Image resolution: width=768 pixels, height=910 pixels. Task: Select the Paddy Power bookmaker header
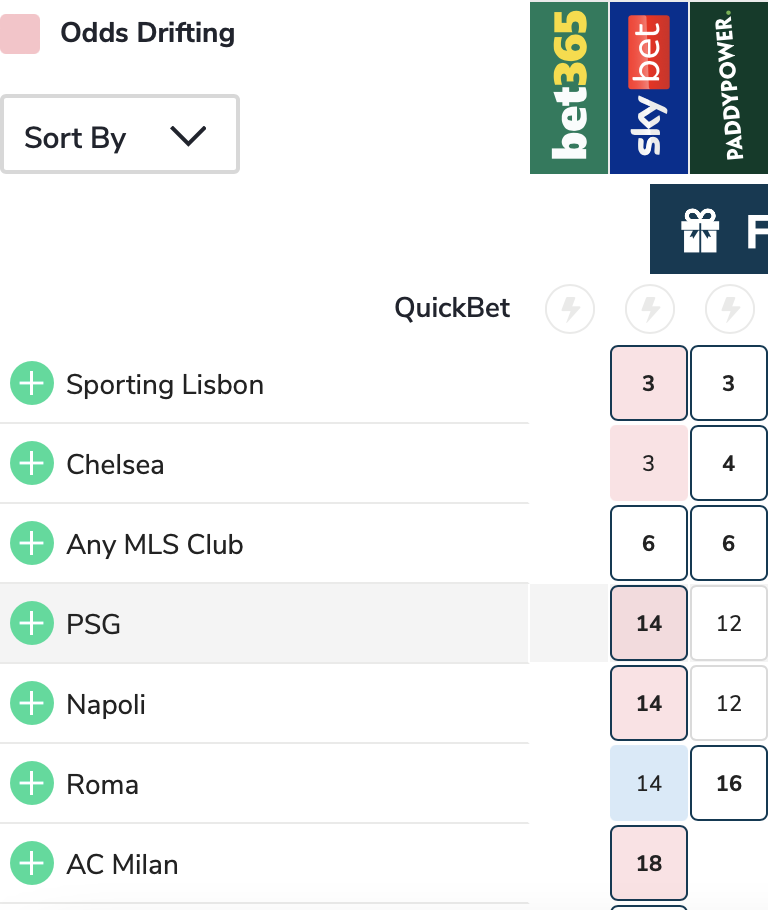(x=729, y=88)
